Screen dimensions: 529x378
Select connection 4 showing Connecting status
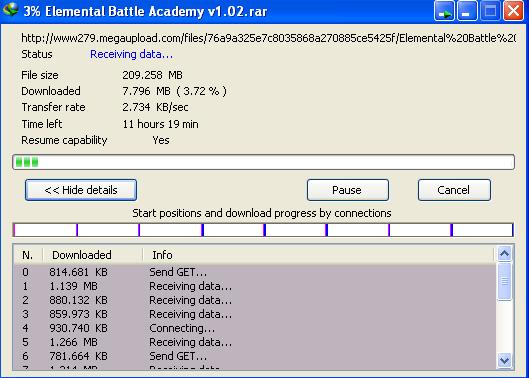coord(255,328)
